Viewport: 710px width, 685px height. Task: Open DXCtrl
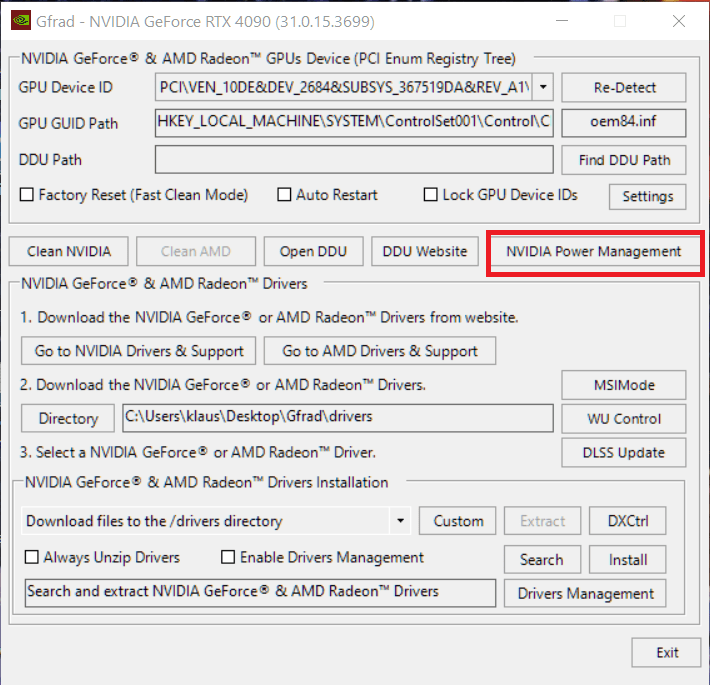click(x=628, y=521)
